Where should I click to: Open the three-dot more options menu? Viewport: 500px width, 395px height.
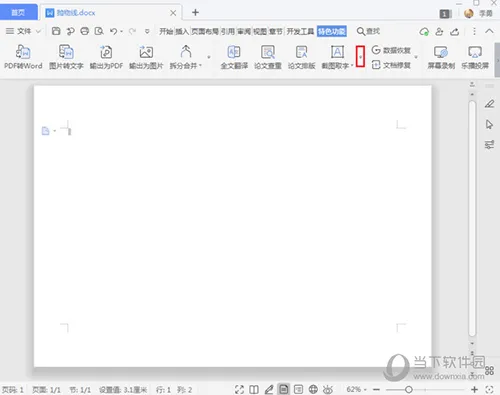(x=474, y=32)
